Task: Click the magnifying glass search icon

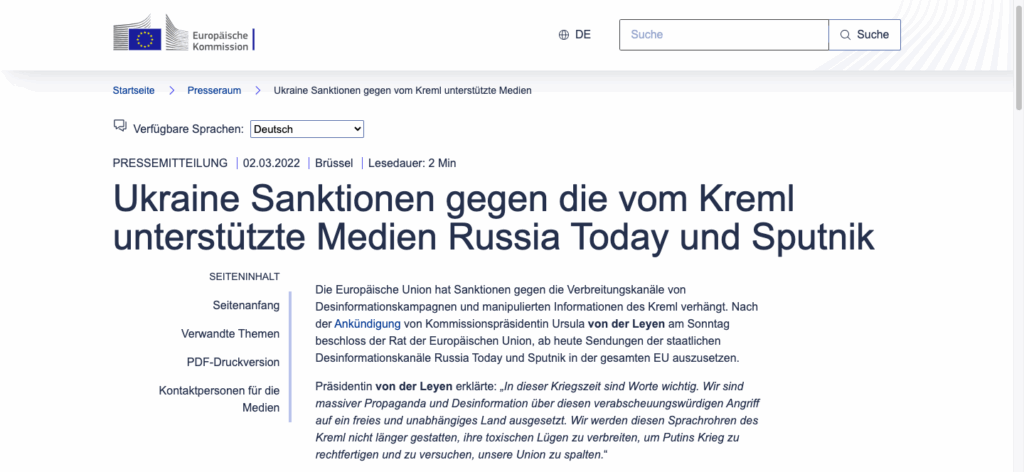Action: click(845, 35)
